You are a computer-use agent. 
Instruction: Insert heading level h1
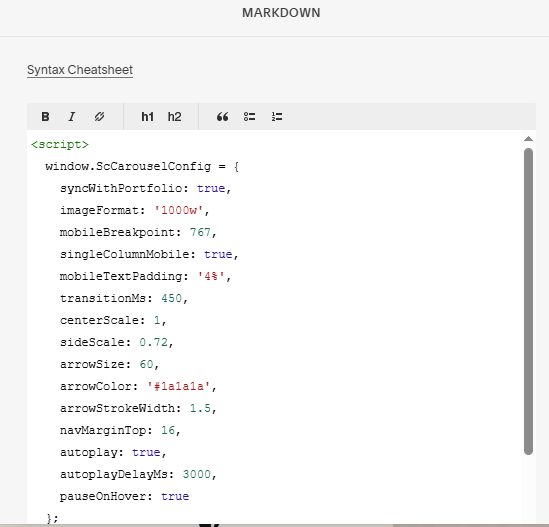[147, 117]
